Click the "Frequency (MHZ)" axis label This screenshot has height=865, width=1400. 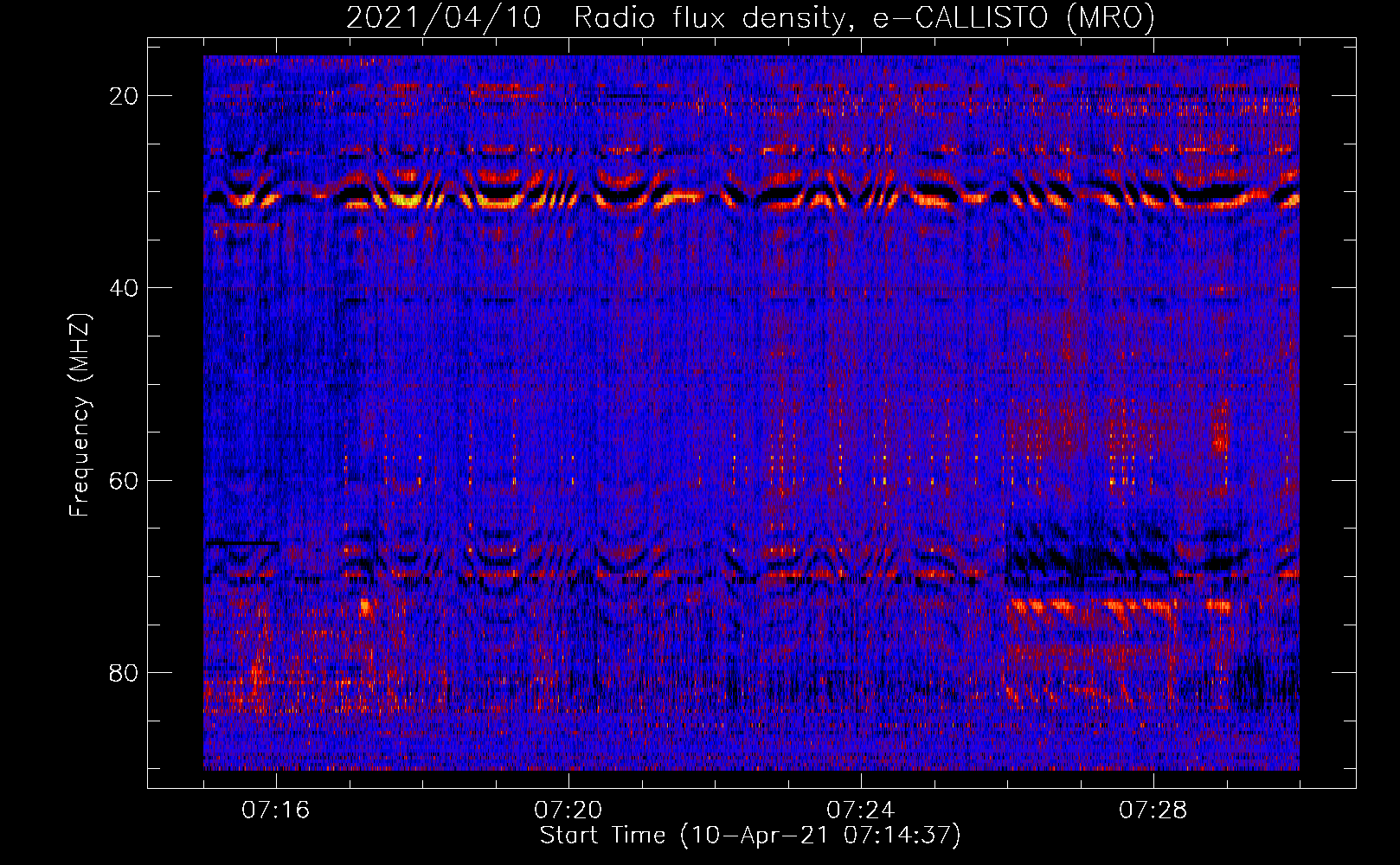[x=80, y=415]
